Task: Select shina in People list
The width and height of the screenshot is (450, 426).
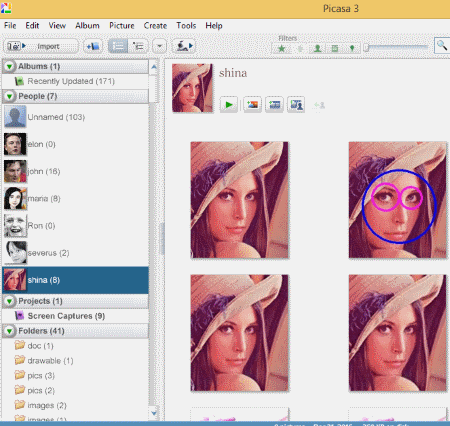Action: (75, 280)
